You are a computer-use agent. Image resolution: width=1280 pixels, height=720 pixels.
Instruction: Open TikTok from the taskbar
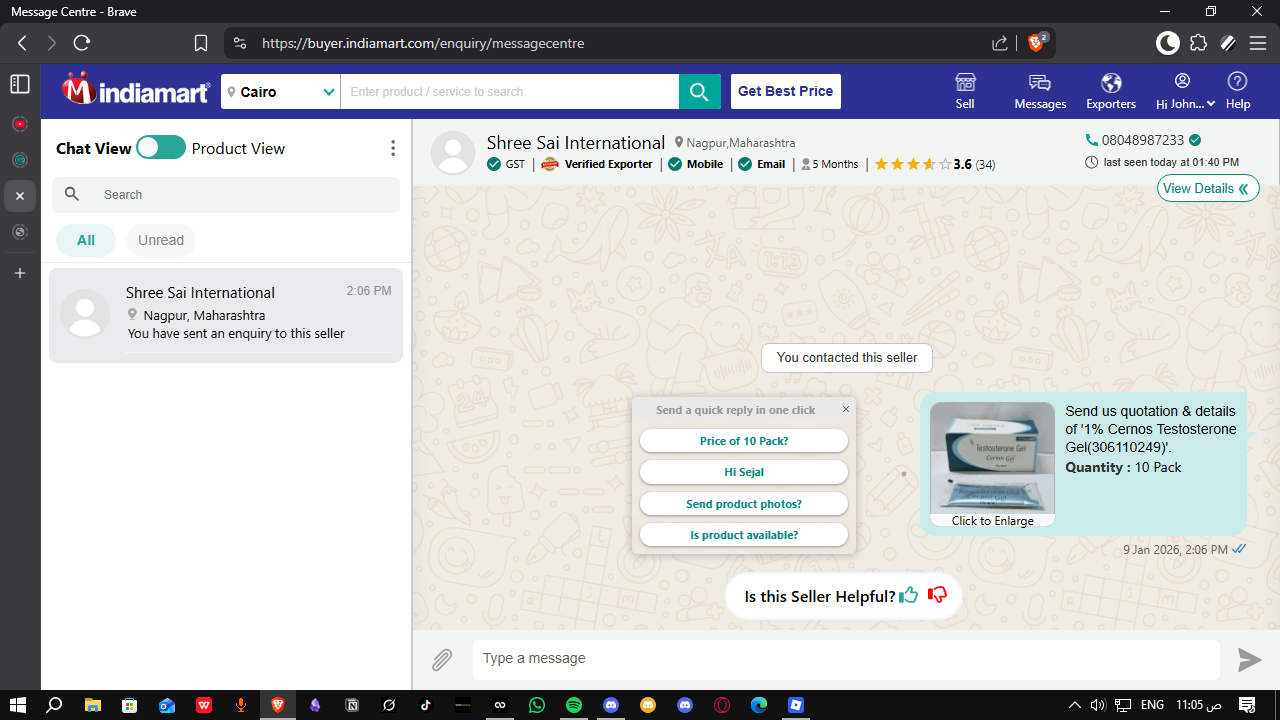[426, 705]
